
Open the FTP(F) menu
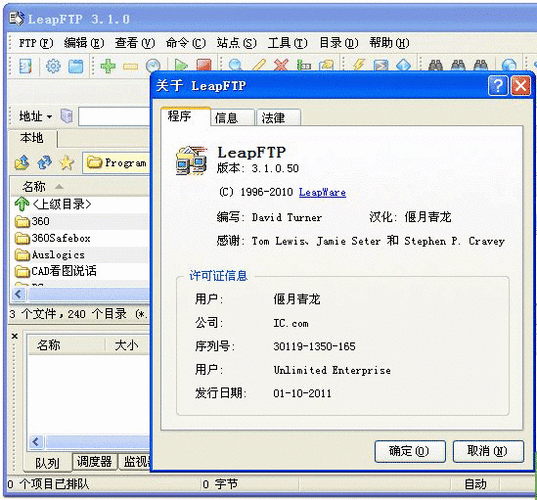[36, 43]
